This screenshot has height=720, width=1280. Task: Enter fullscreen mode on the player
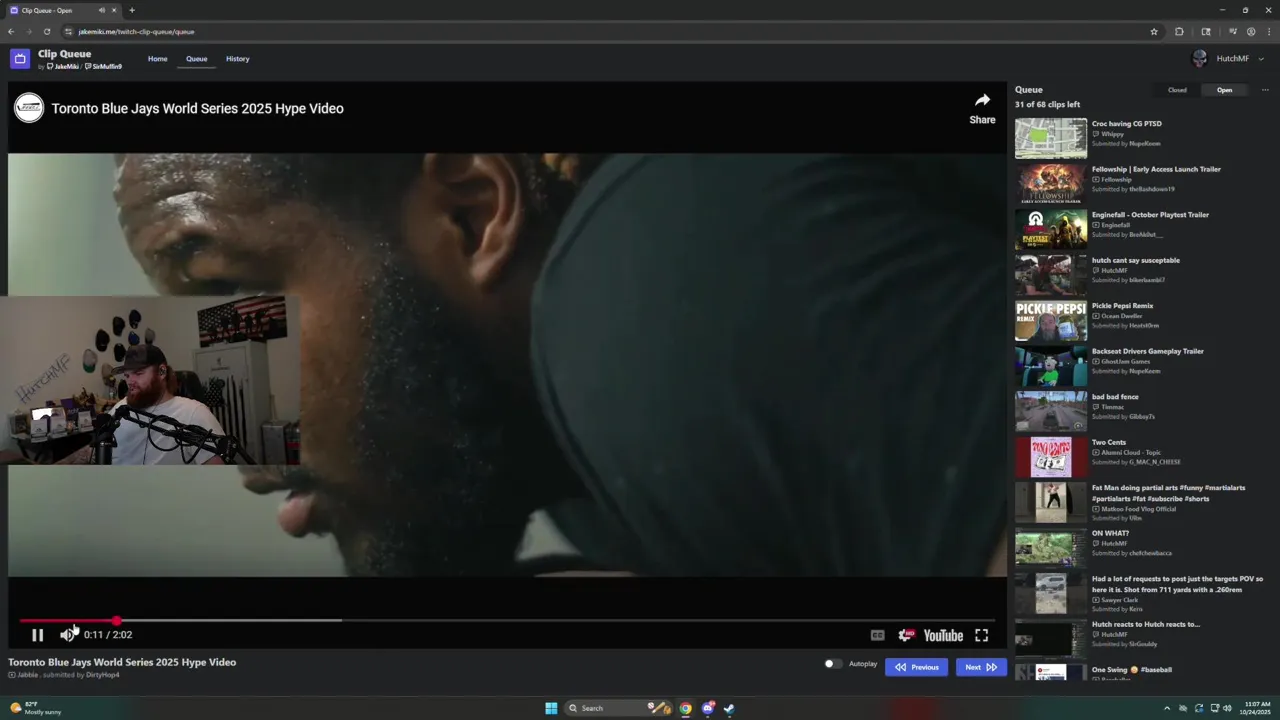tap(982, 635)
